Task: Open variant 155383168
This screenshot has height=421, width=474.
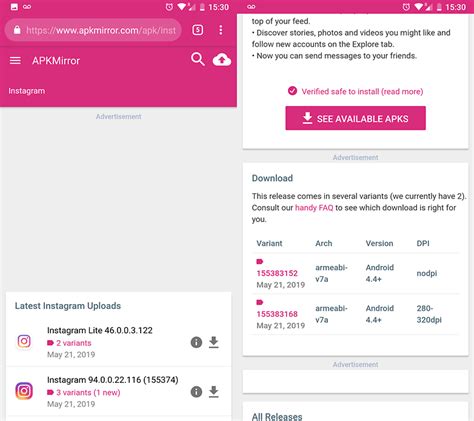Action: (x=277, y=314)
